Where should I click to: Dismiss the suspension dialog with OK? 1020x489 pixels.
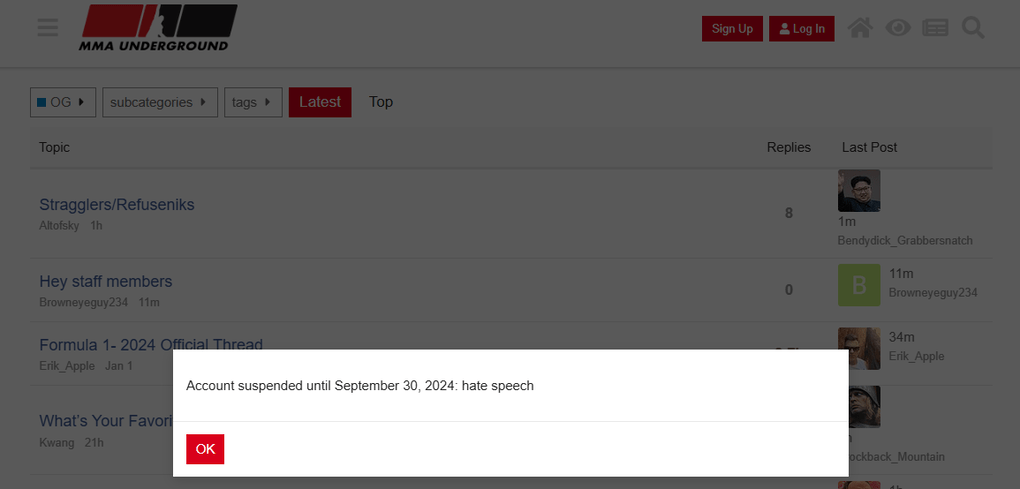pyautogui.click(x=205, y=449)
